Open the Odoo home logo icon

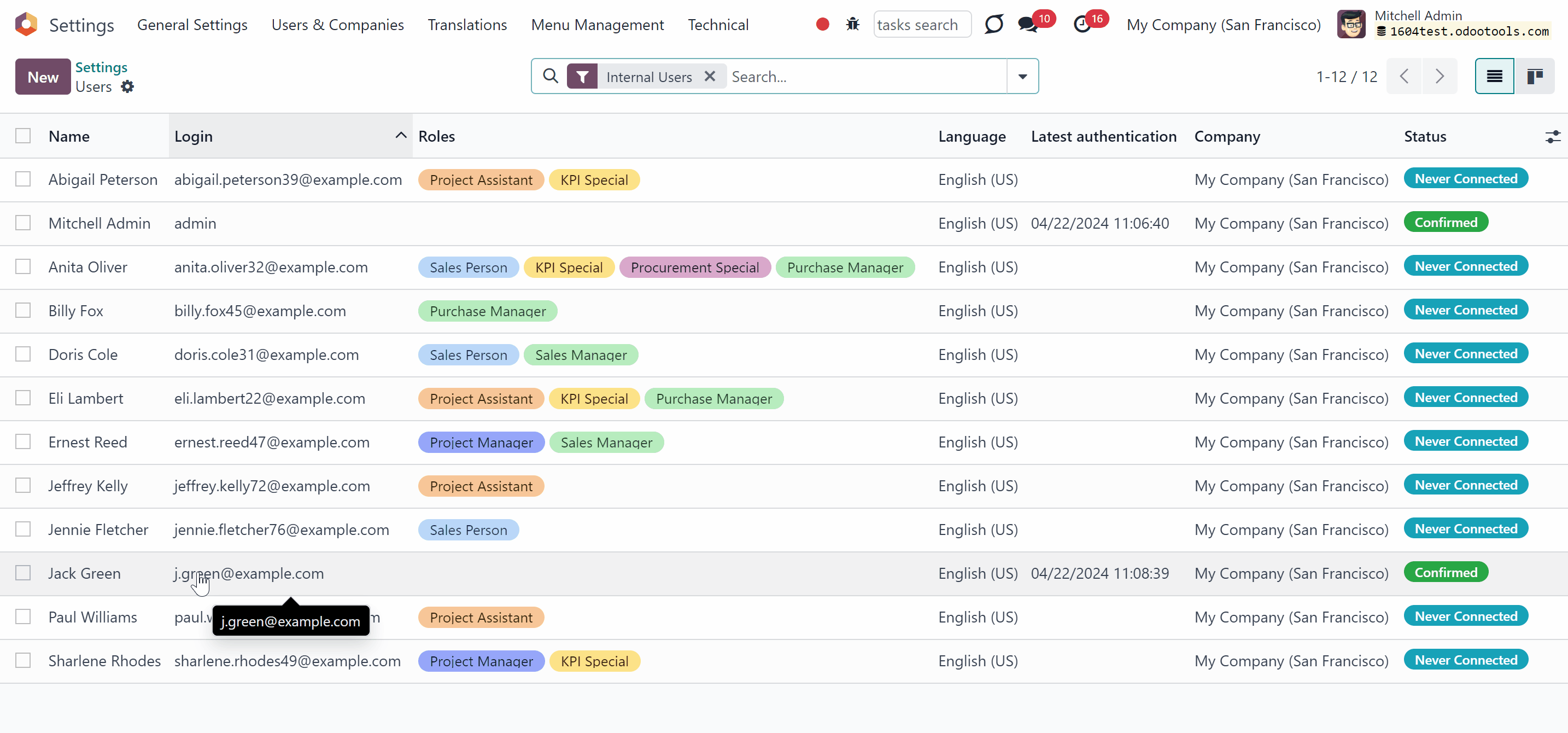tap(26, 25)
